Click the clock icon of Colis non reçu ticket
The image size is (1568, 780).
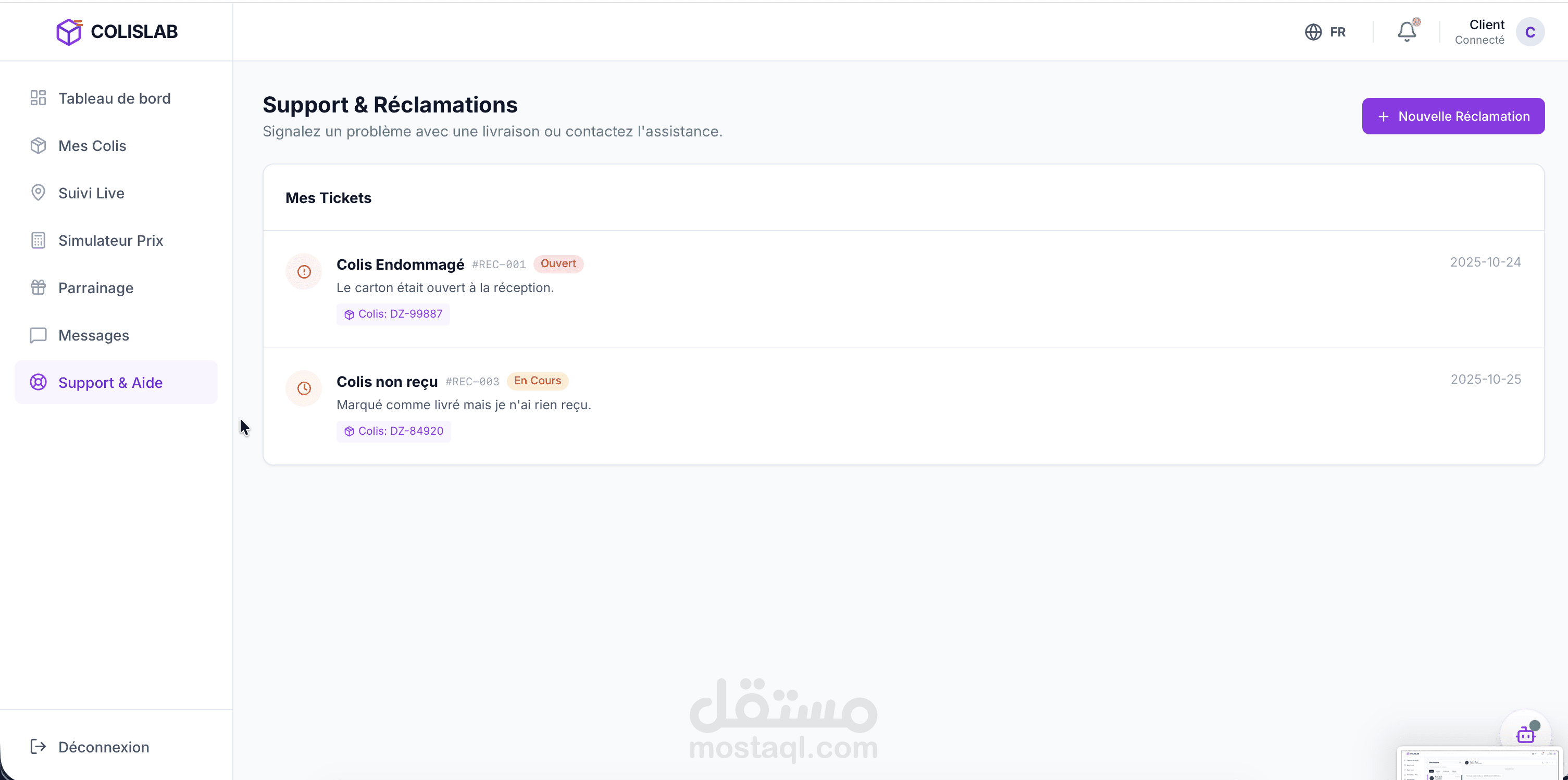(304, 388)
